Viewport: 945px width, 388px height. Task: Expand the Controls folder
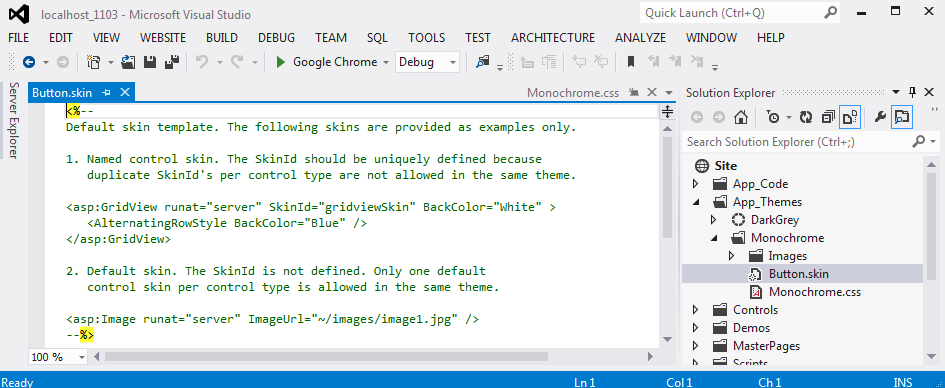pyautogui.click(x=695, y=310)
